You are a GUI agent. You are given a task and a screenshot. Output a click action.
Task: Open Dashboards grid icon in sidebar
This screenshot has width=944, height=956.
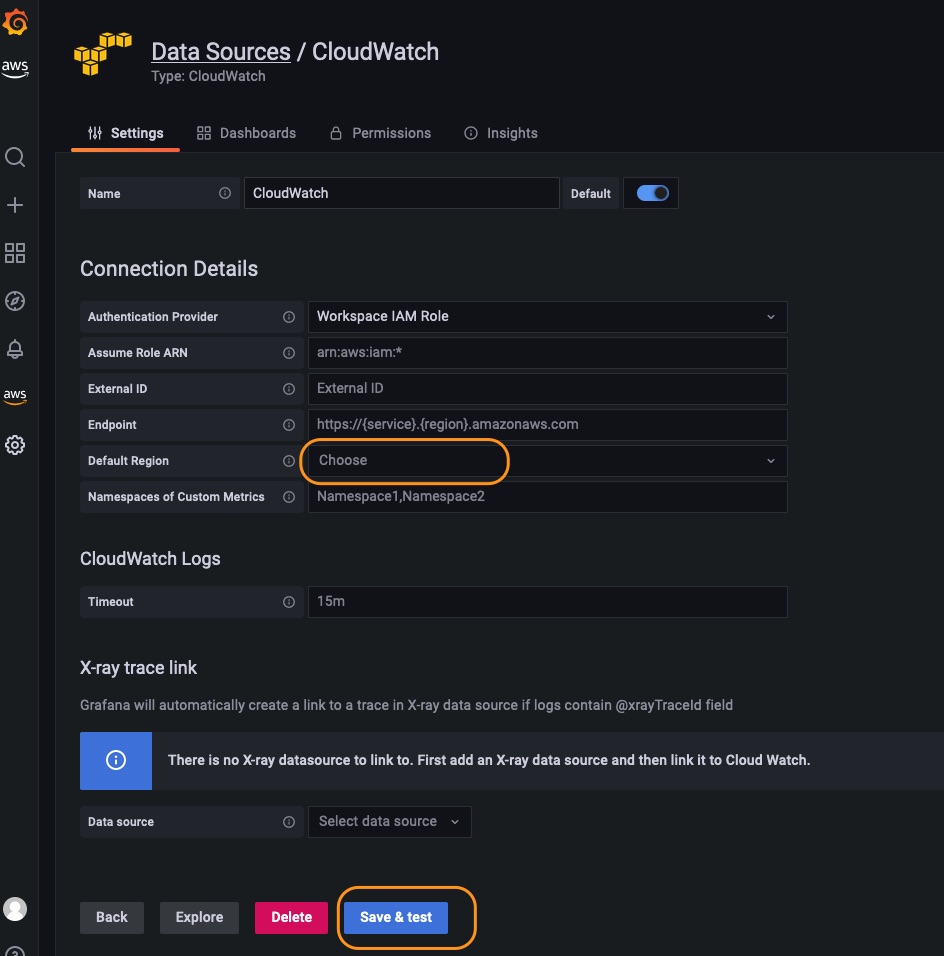pos(15,253)
